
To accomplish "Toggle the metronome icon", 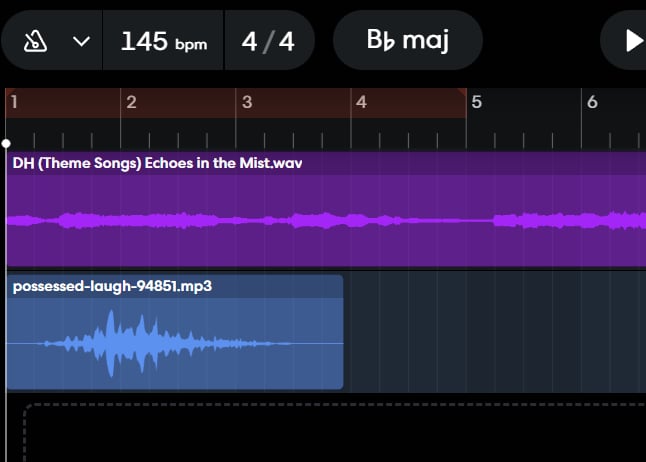I will [x=35, y=41].
